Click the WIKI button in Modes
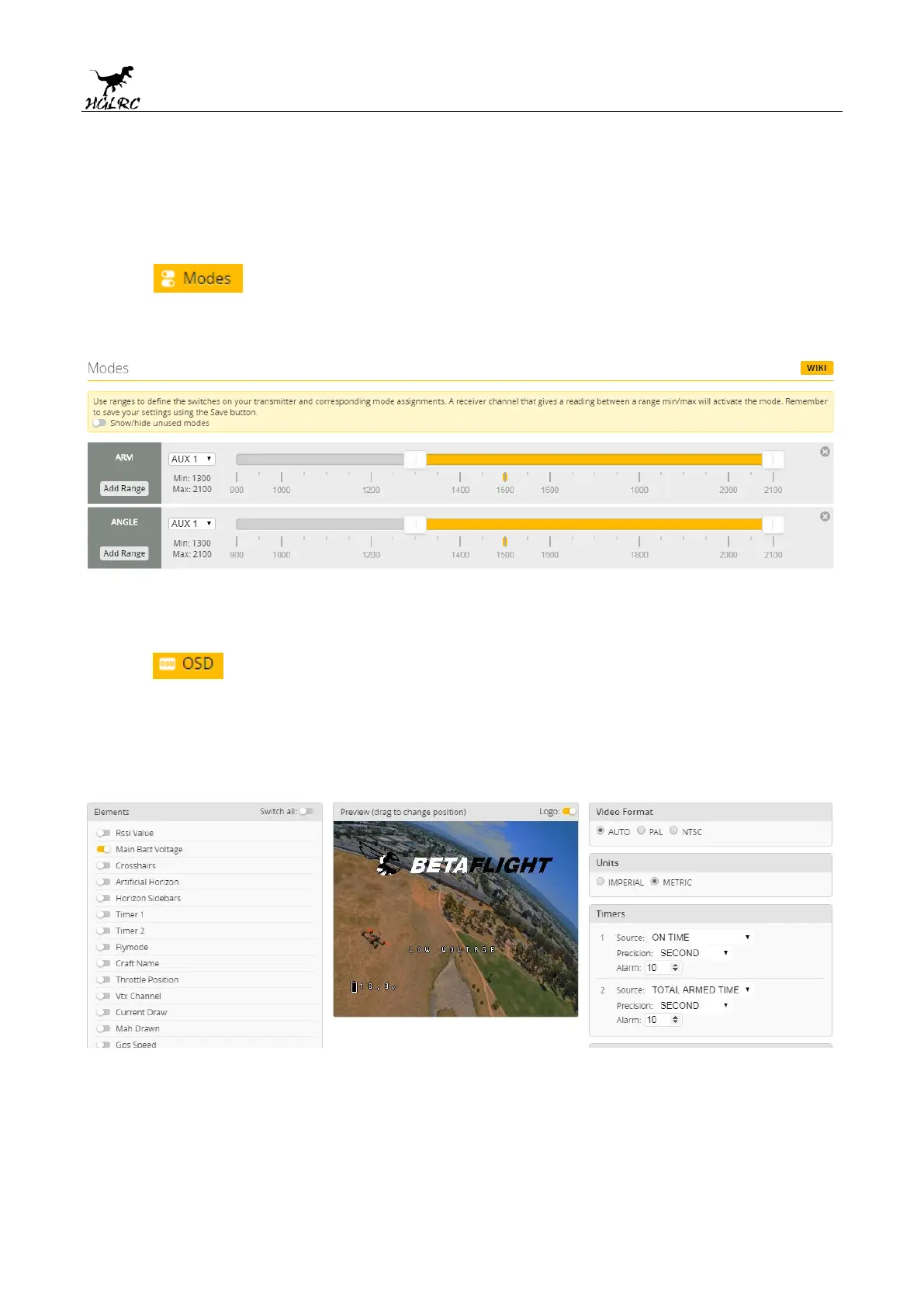This screenshot has width=924, height=1307. pyautogui.click(x=817, y=368)
